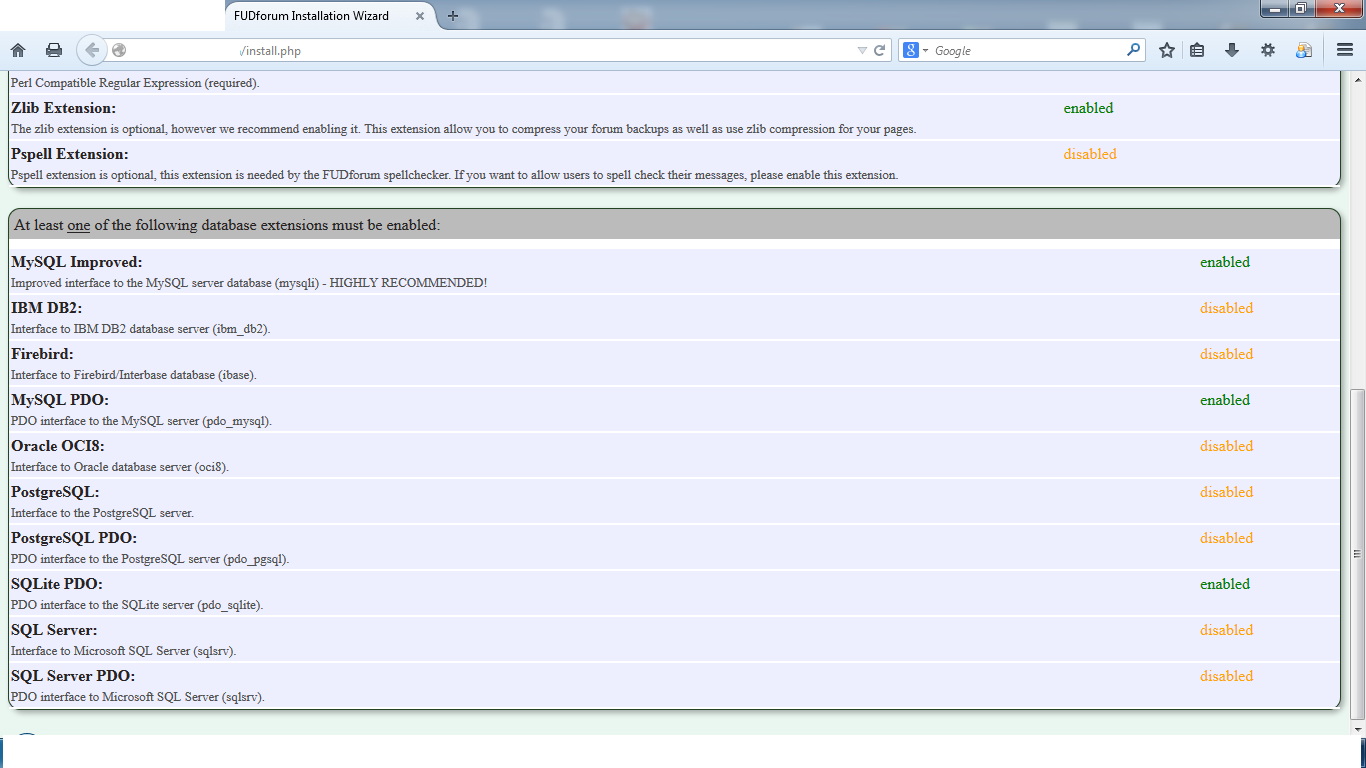Click 'Perl Compatible Regular Expression (required).' text
The image size is (1366, 768).
pyautogui.click(x=135, y=83)
